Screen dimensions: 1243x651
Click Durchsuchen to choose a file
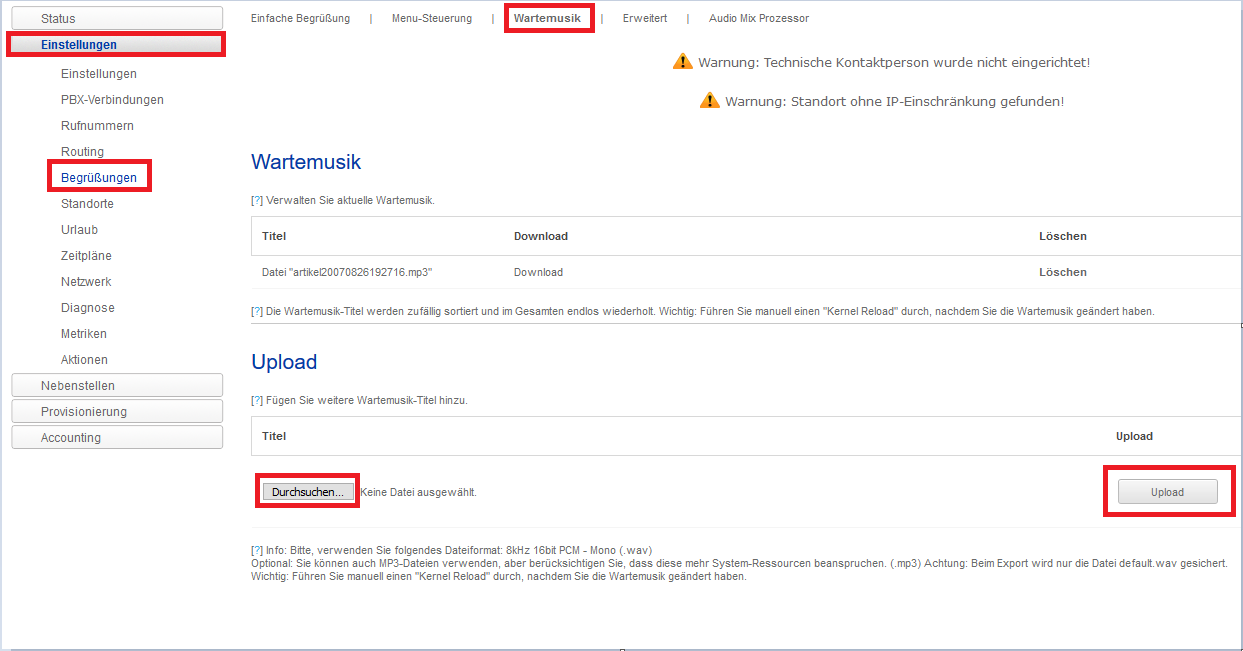tap(308, 492)
